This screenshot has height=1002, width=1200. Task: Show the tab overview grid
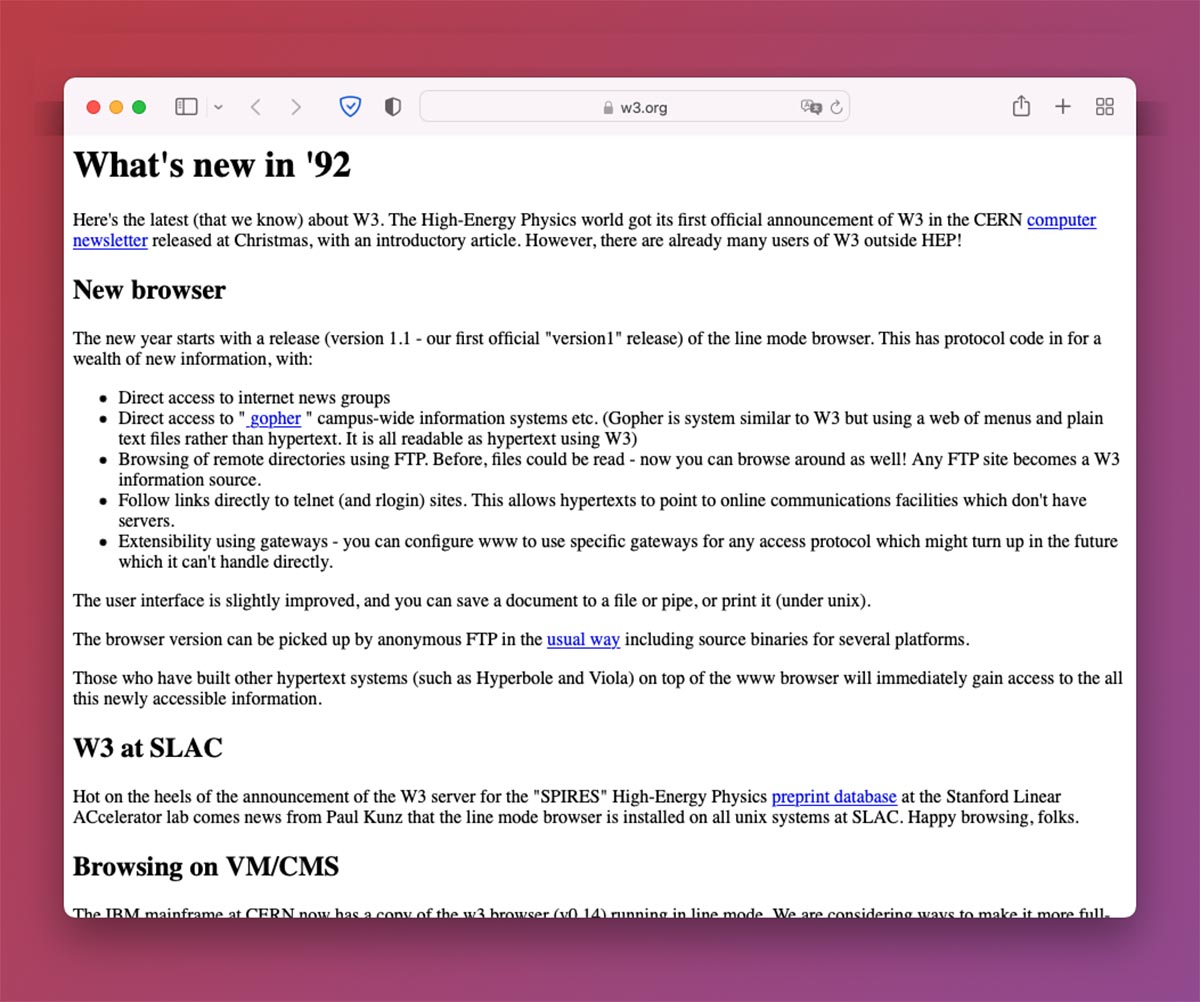[1105, 107]
